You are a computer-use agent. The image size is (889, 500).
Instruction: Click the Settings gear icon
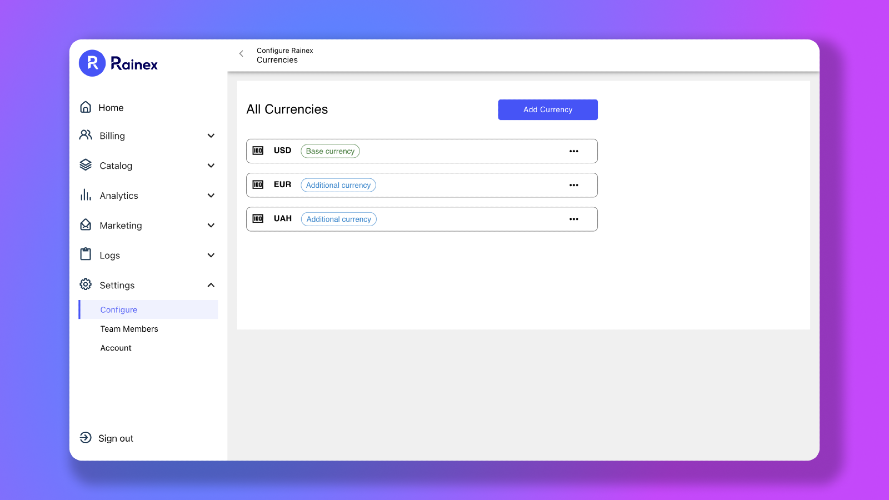[86, 285]
